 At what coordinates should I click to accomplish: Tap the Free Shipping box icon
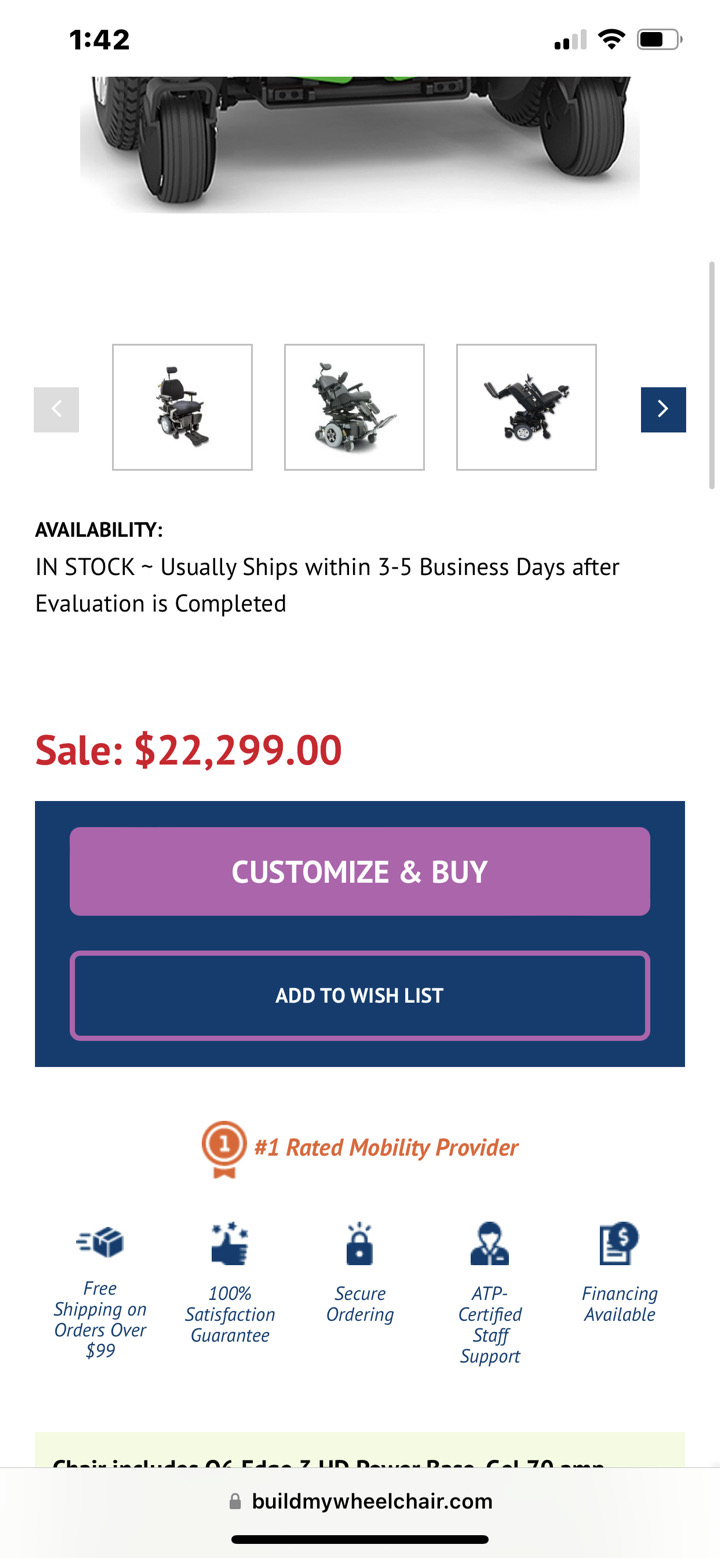coord(100,1243)
